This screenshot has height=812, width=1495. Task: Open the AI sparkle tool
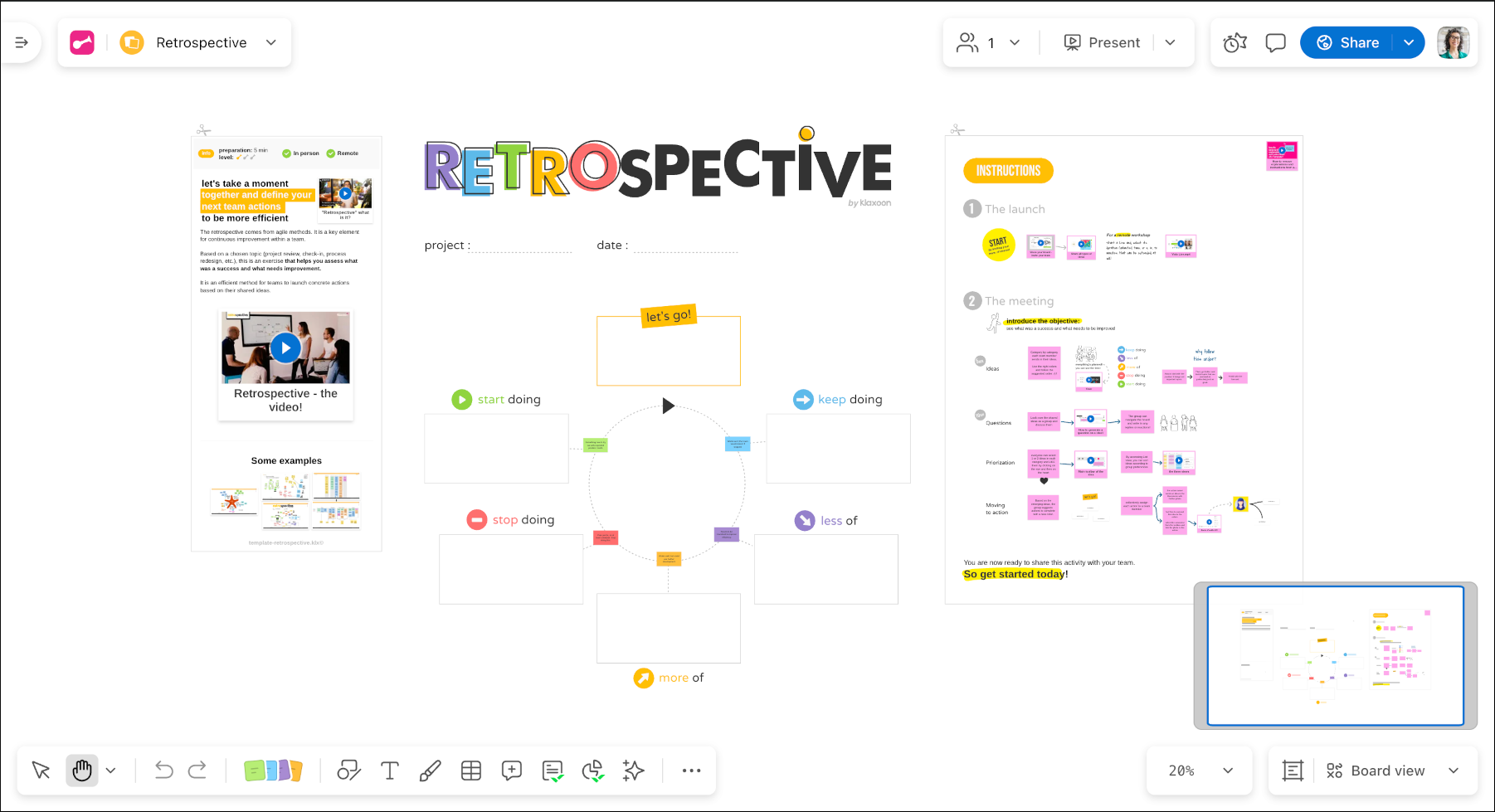click(x=633, y=771)
